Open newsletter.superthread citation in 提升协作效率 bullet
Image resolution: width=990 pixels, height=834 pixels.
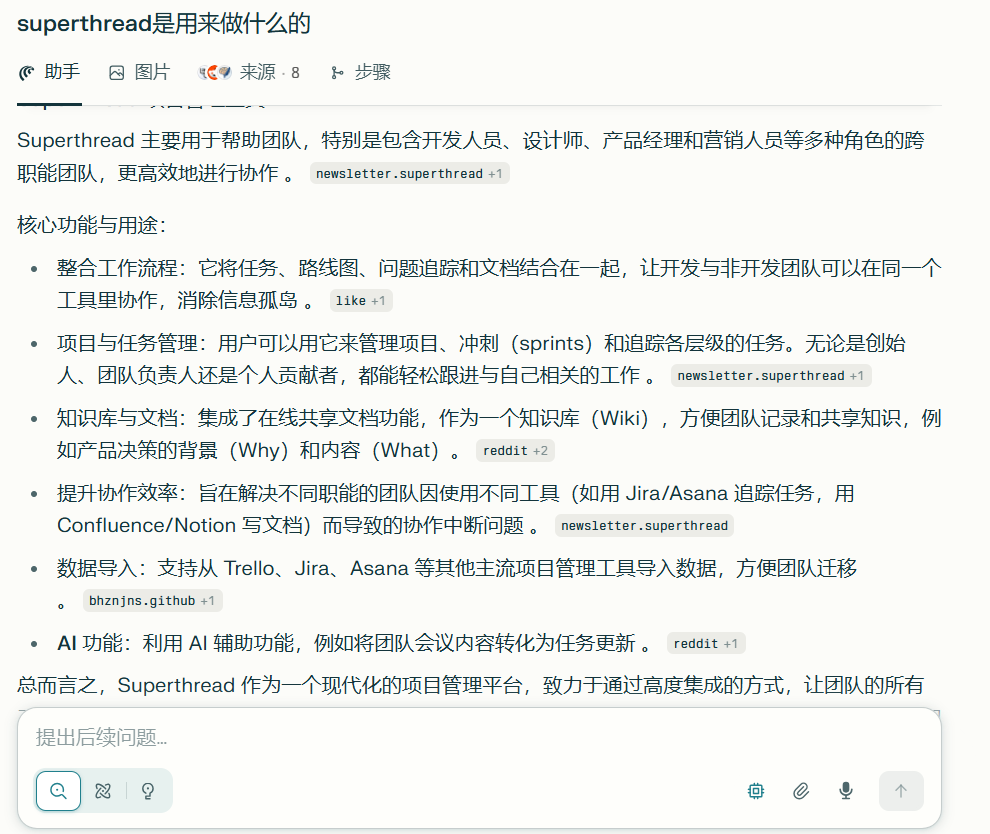pos(643,526)
